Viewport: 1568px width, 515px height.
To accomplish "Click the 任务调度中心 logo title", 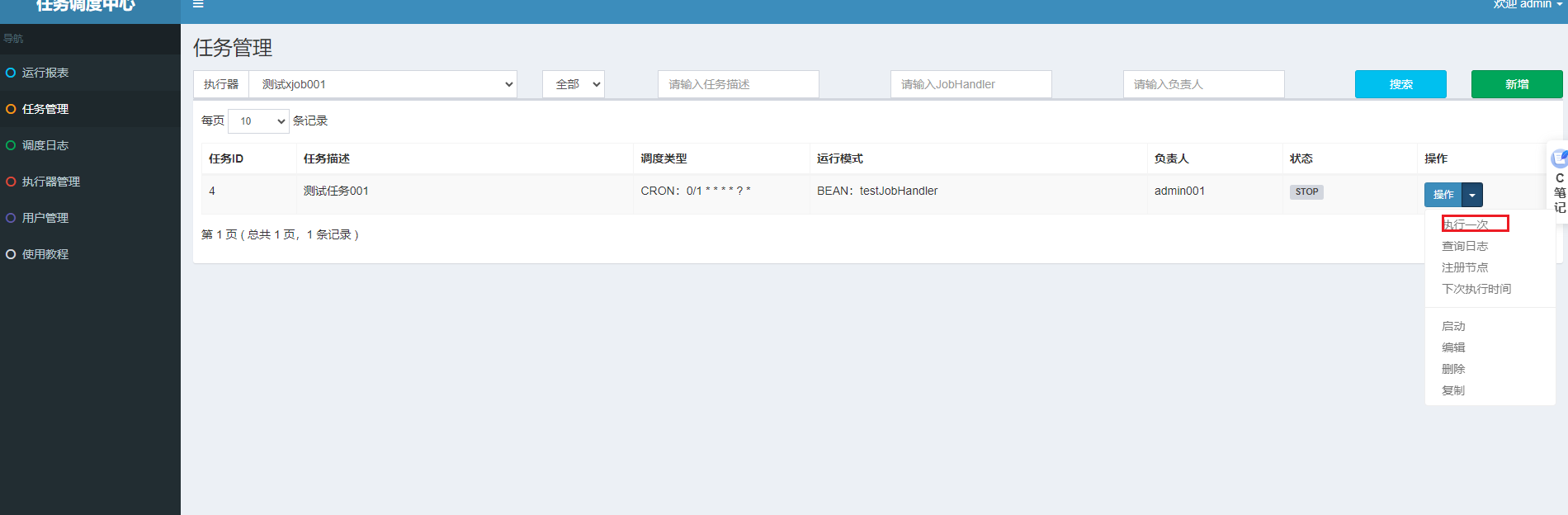I will click(x=86, y=5).
